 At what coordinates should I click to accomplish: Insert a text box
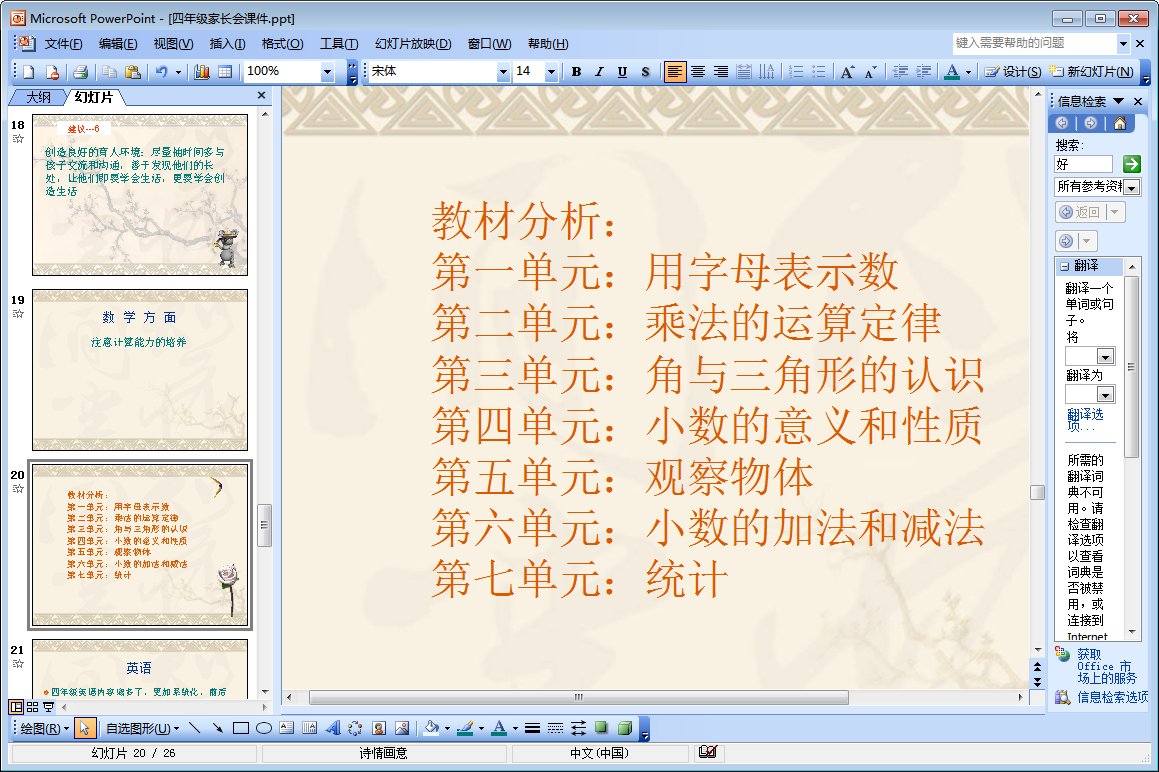(x=287, y=728)
